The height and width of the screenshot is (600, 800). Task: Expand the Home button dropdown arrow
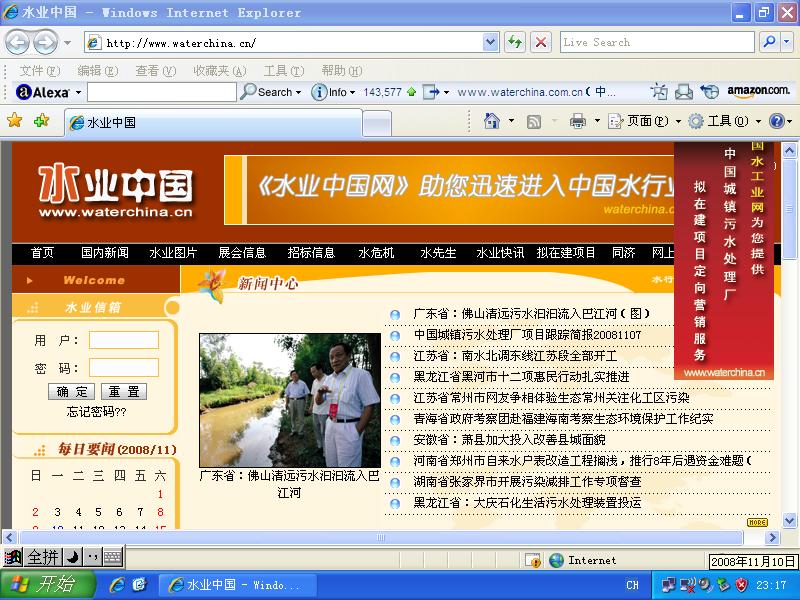(511, 121)
